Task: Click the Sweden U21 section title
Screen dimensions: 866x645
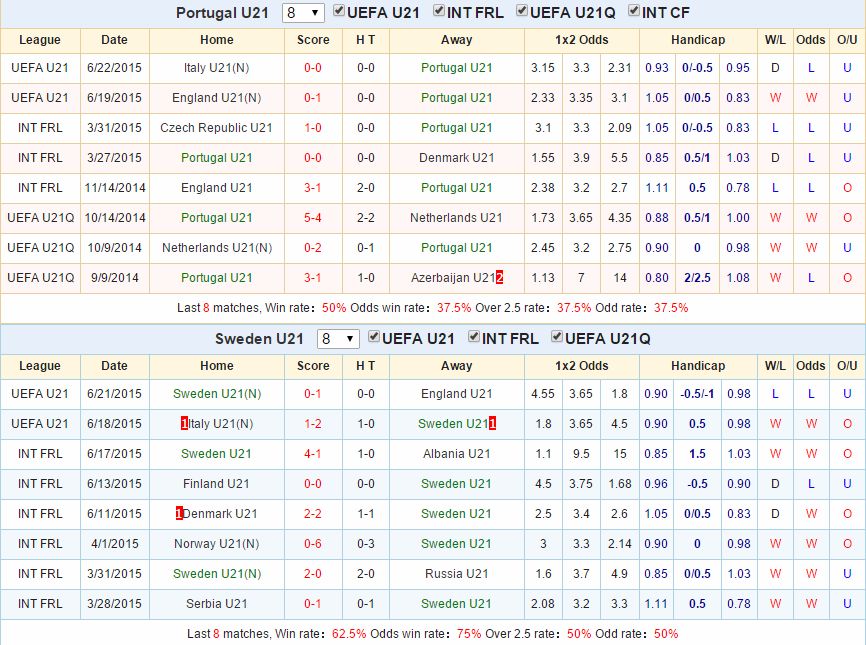Action: [259, 339]
